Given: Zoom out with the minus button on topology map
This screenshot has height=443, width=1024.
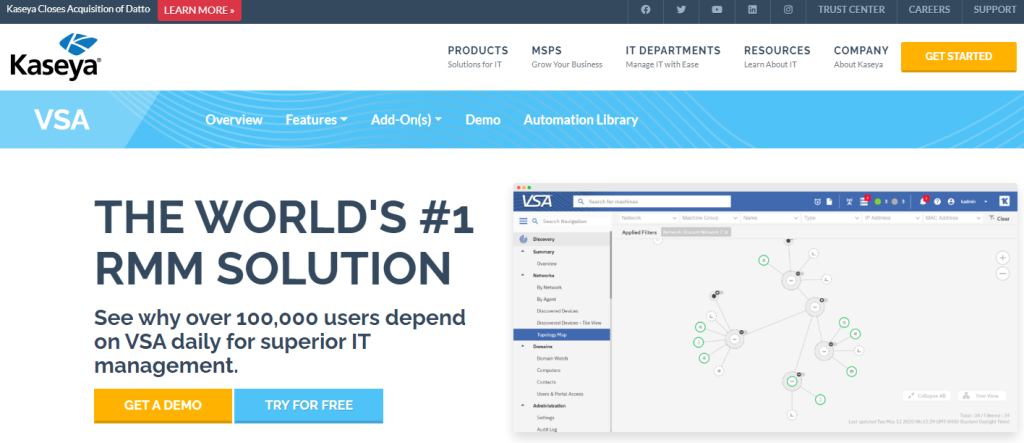Looking at the screenshot, I should pos(1003,274).
